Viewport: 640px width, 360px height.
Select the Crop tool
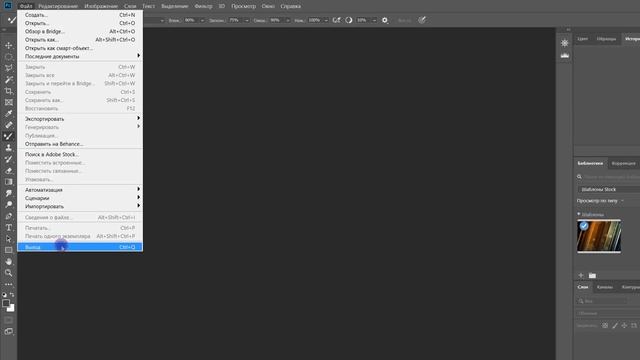(x=9, y=91)
